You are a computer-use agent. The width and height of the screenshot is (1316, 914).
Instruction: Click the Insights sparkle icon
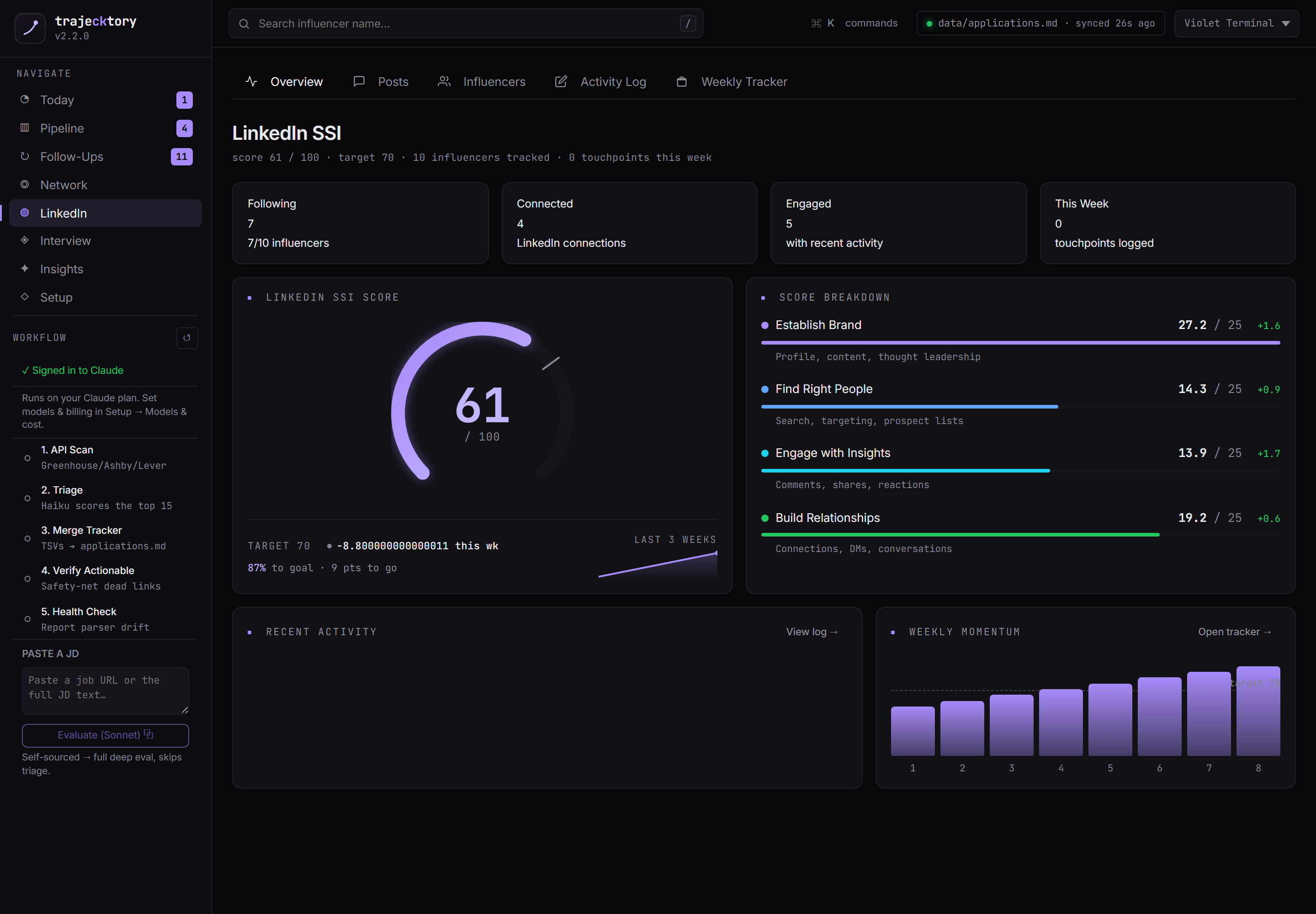(25, 269)
